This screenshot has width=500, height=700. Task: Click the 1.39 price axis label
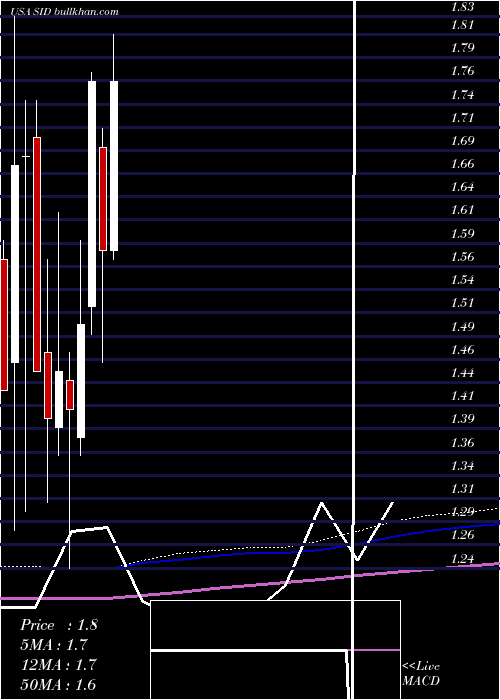click(462, 419)
